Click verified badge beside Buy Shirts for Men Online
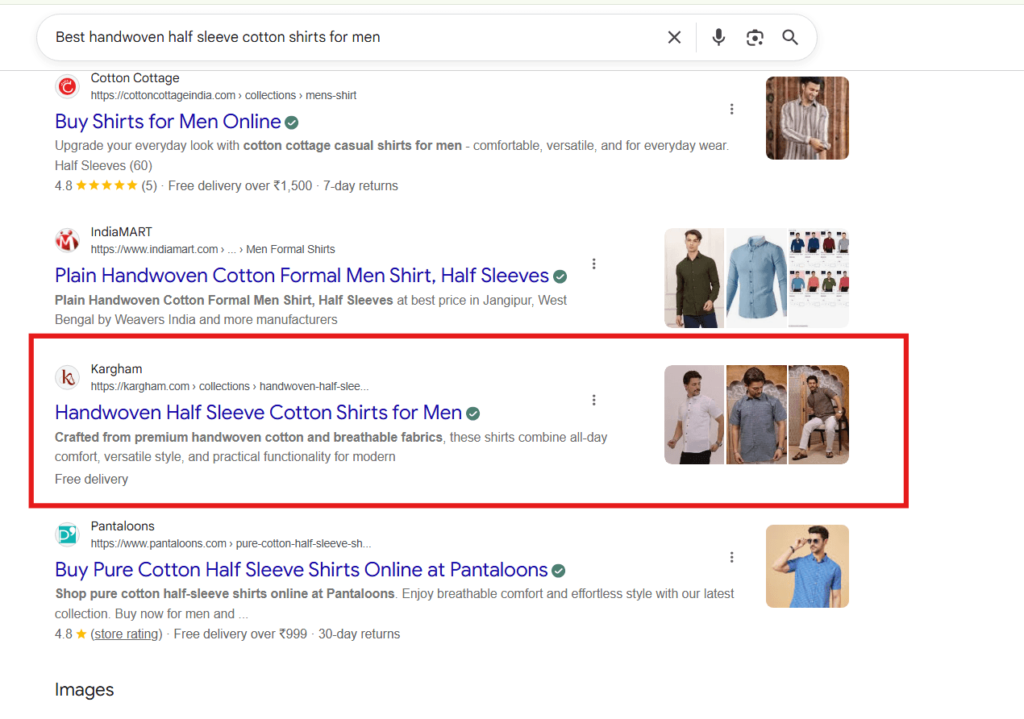Viewport: 1024px width, 719px height. pos(292,123)
